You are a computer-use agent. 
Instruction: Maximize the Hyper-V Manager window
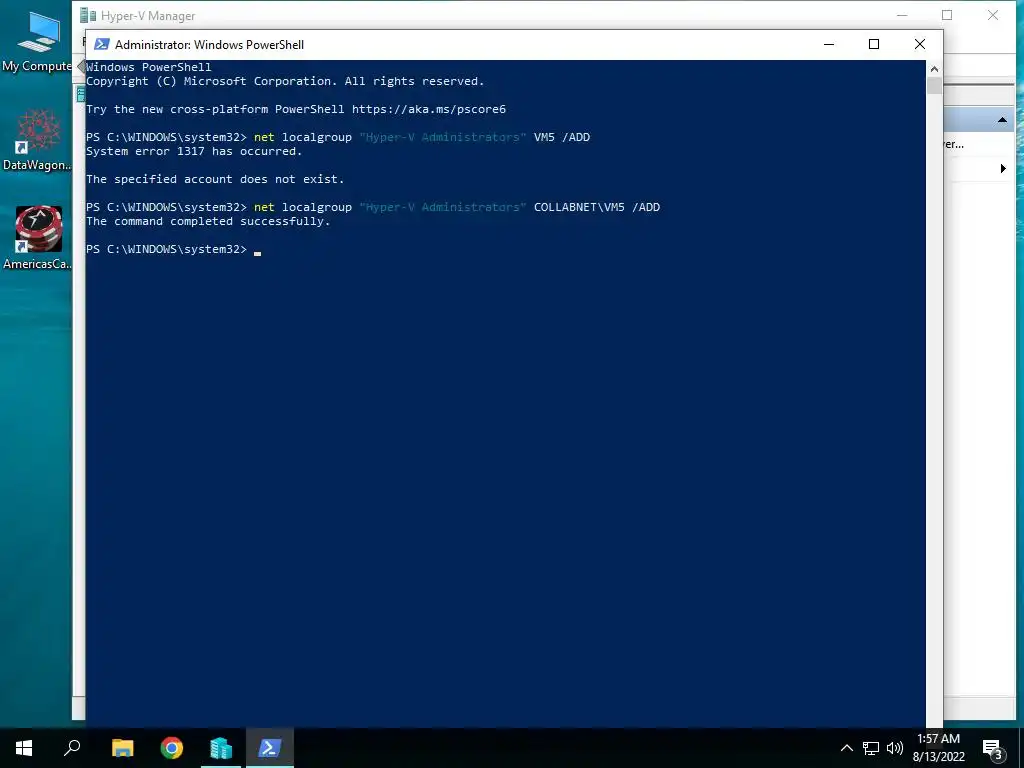[947, 15]
